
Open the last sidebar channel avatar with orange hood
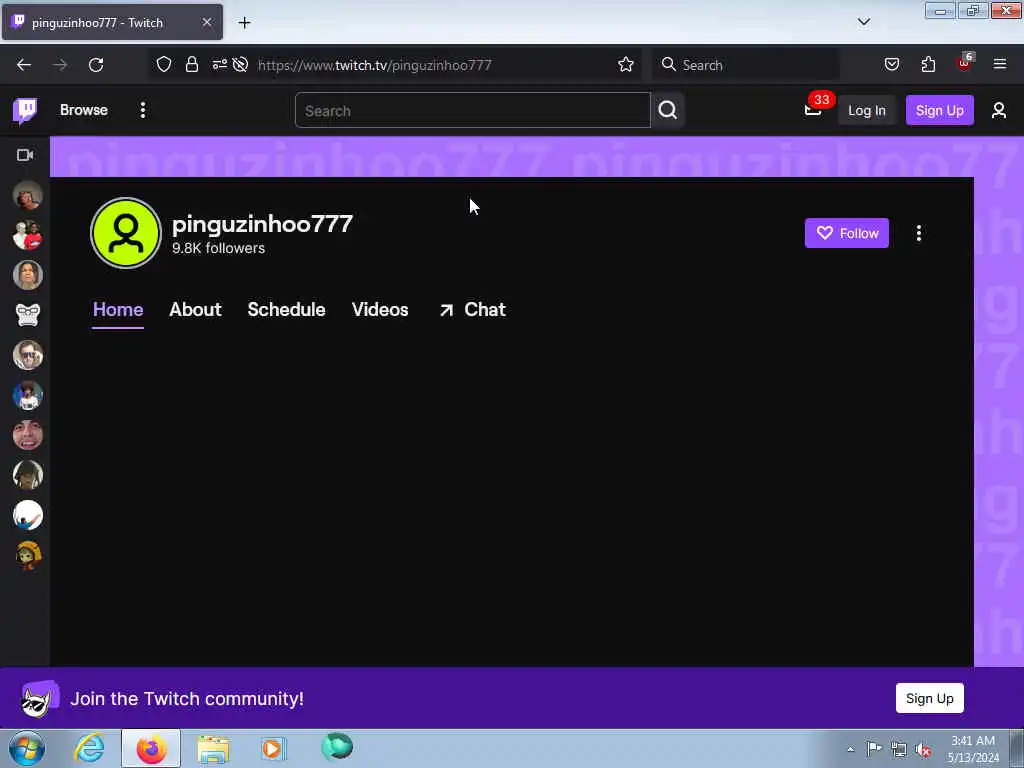(27, 556)
